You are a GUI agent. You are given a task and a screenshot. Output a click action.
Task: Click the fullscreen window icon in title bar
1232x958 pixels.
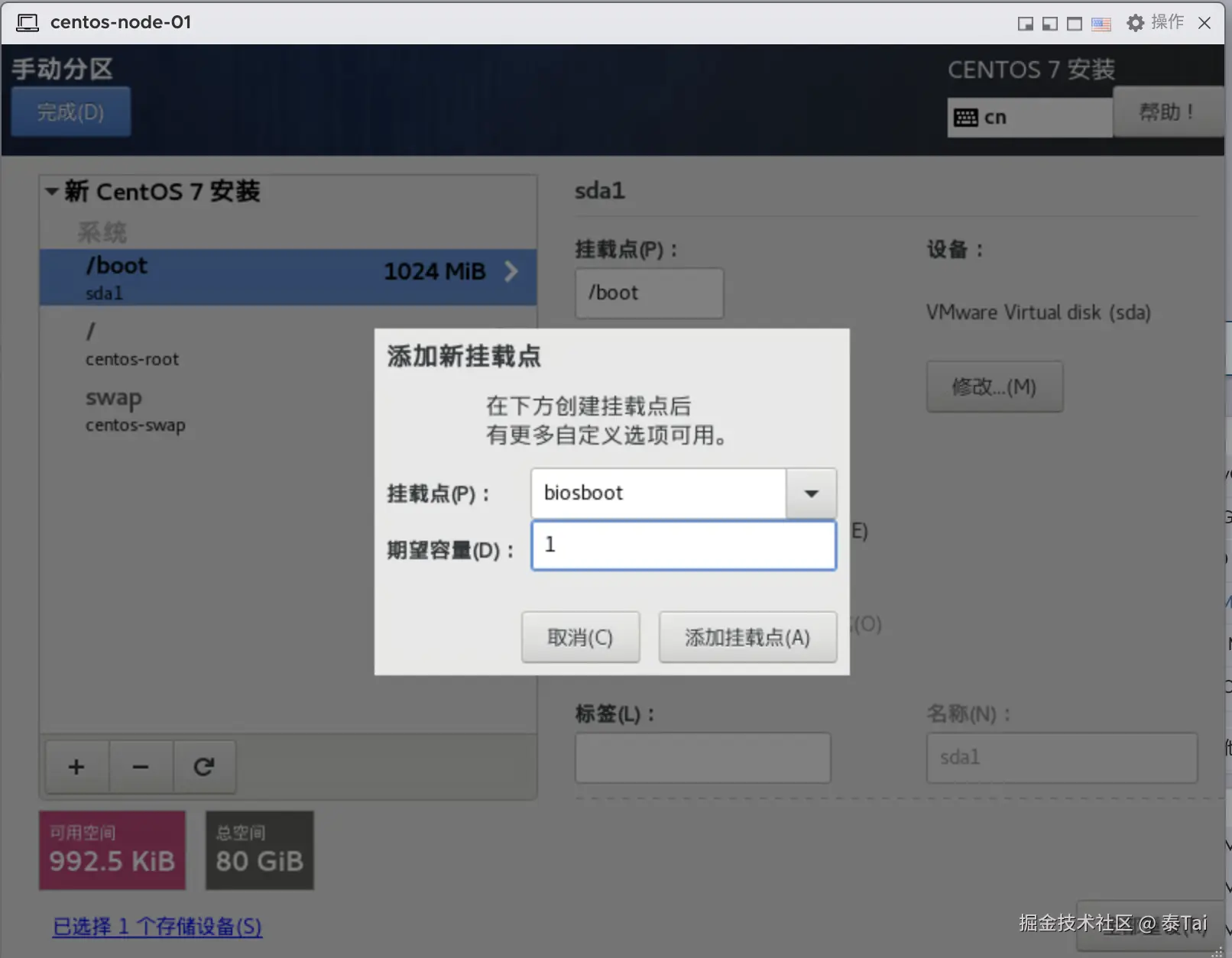(1074, 23)
